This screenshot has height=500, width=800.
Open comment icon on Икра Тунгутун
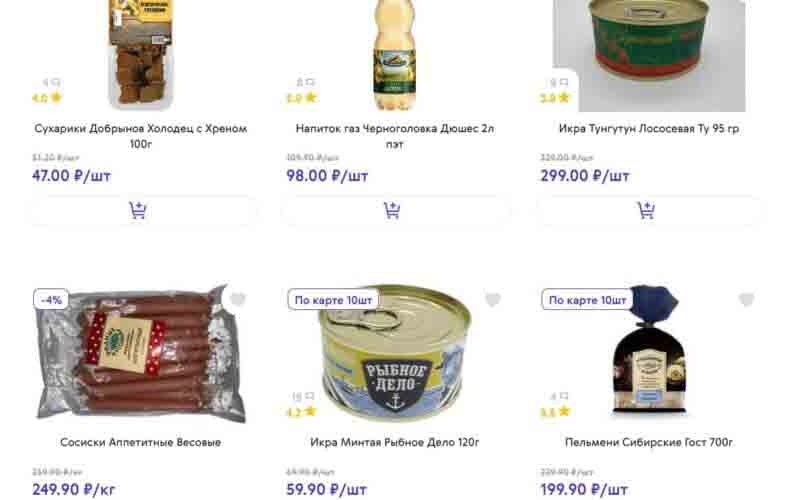[x=564, y=82]
